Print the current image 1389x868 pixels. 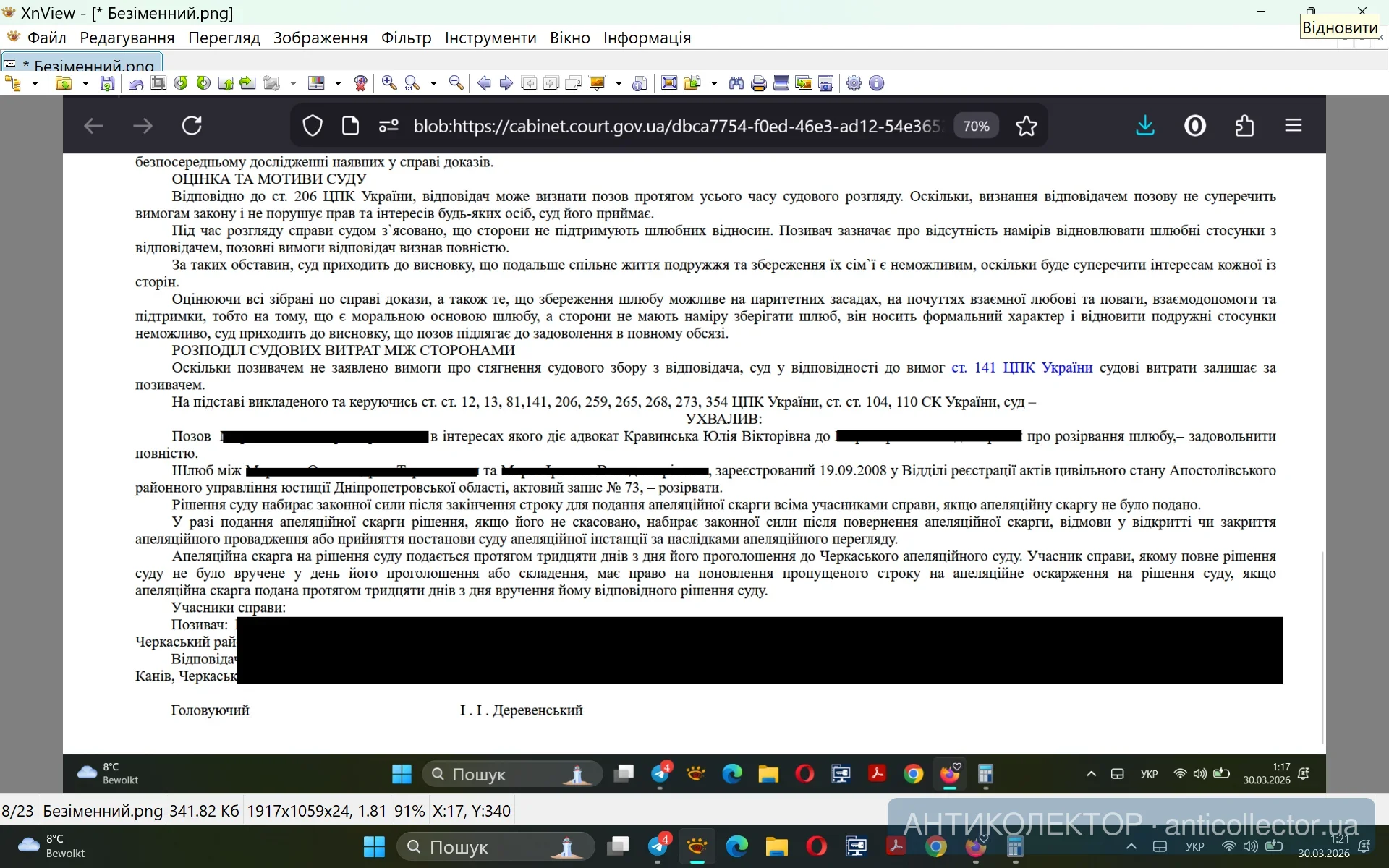(x=757, y=83)
